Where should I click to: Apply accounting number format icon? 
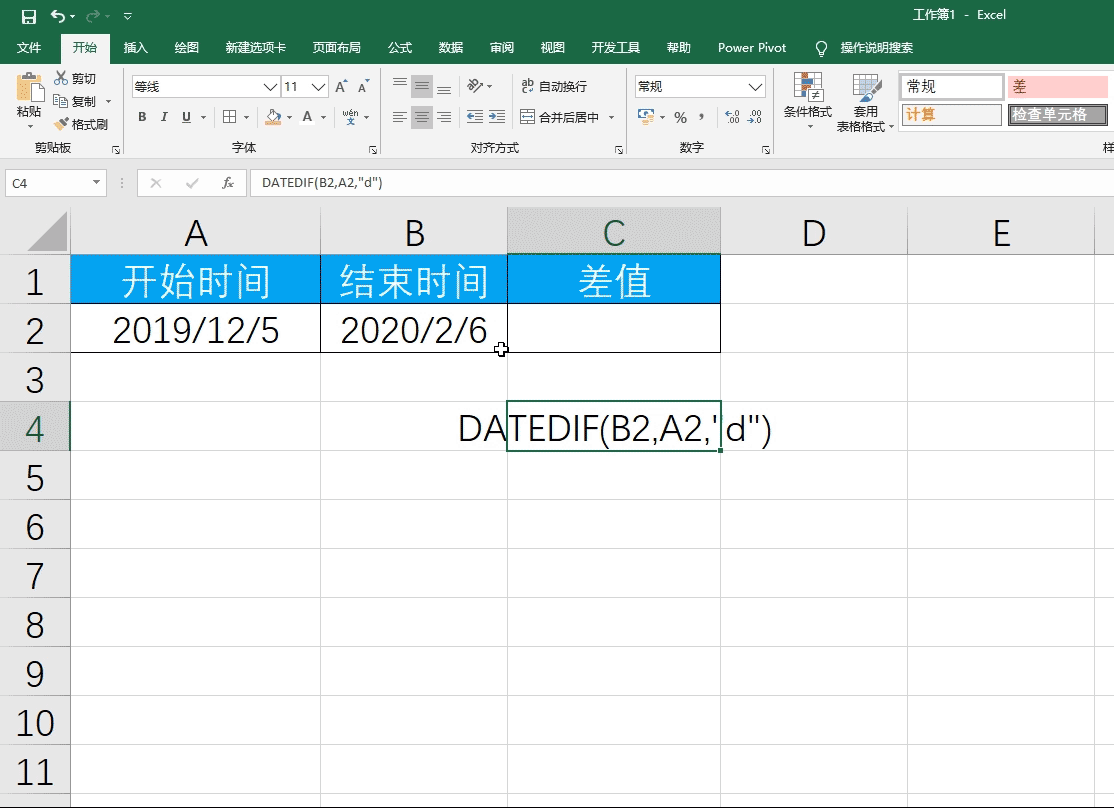point(646,117)
